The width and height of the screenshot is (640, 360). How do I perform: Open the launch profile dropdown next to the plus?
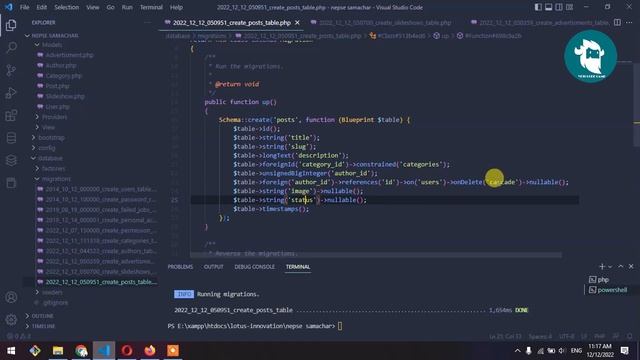[610, 267]
